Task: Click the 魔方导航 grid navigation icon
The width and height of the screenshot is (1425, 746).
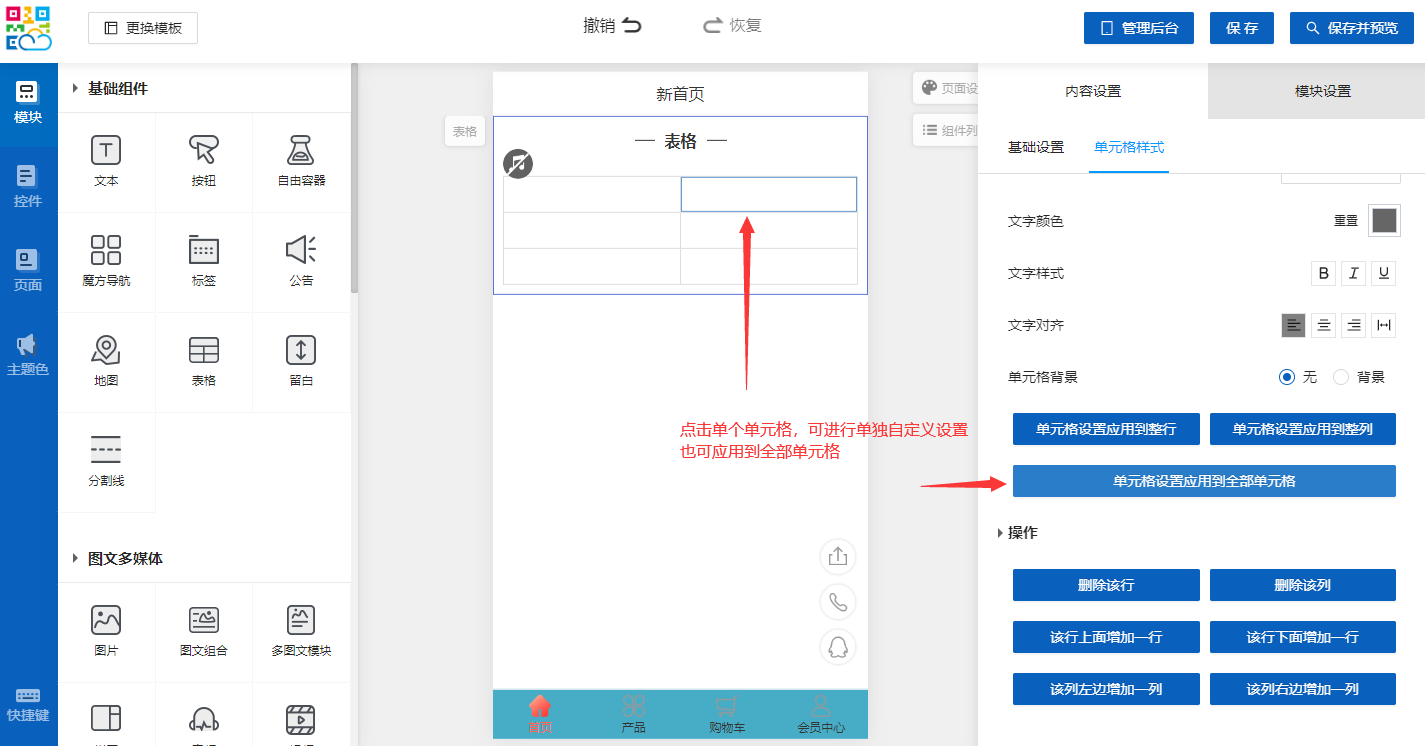Action: tap(106, 250)
